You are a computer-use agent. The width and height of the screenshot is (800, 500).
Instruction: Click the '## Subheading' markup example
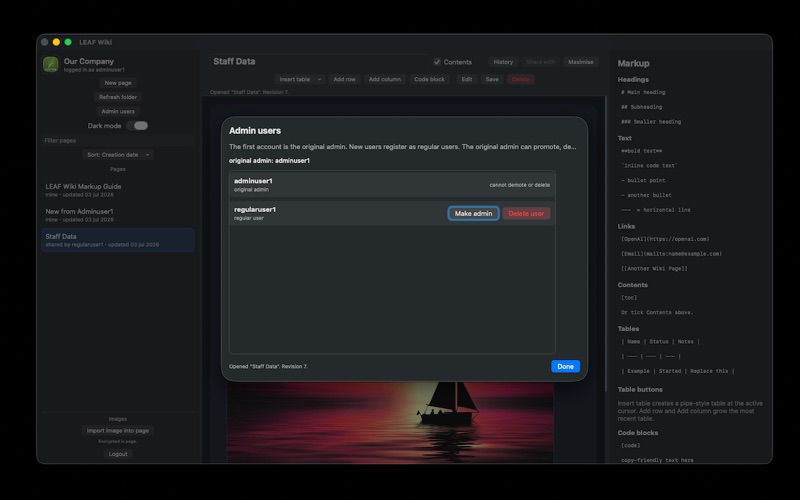(641, 107)
